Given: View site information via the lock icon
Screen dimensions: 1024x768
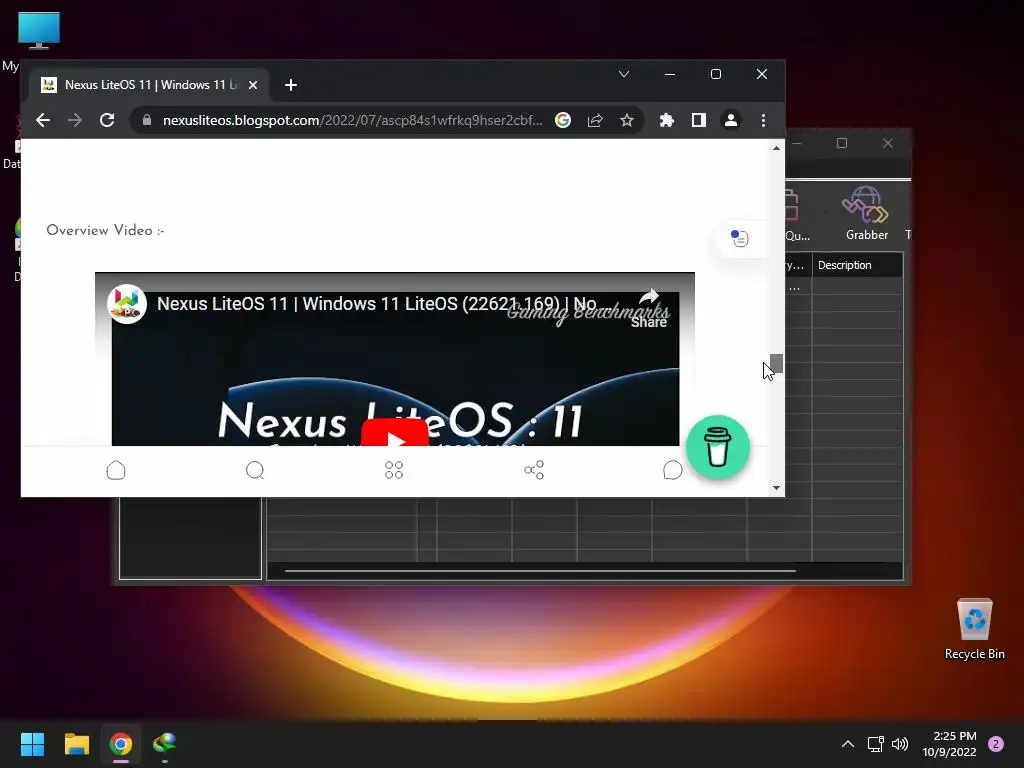Looking at the screenshot, I should pyautogui.click(x=147, y=120).
